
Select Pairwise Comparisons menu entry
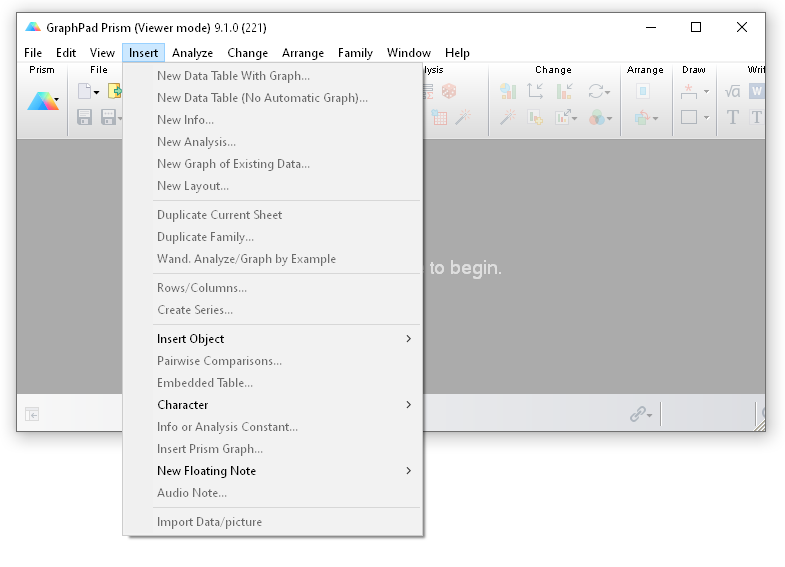tap(272, 361)
